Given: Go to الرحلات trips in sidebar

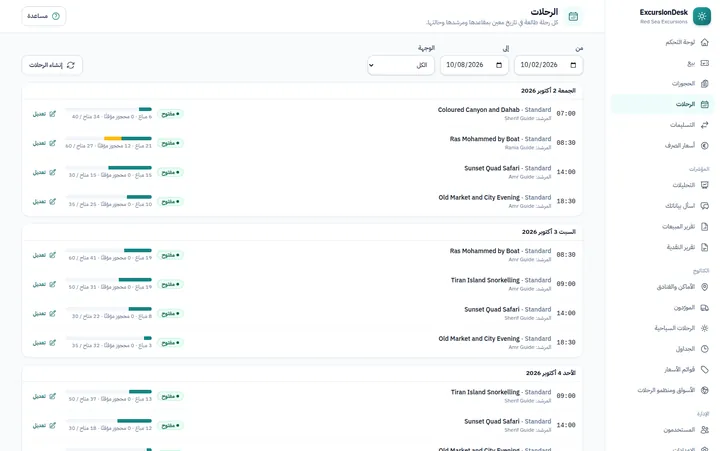Looking at the screenshot, I should [663, 104].
